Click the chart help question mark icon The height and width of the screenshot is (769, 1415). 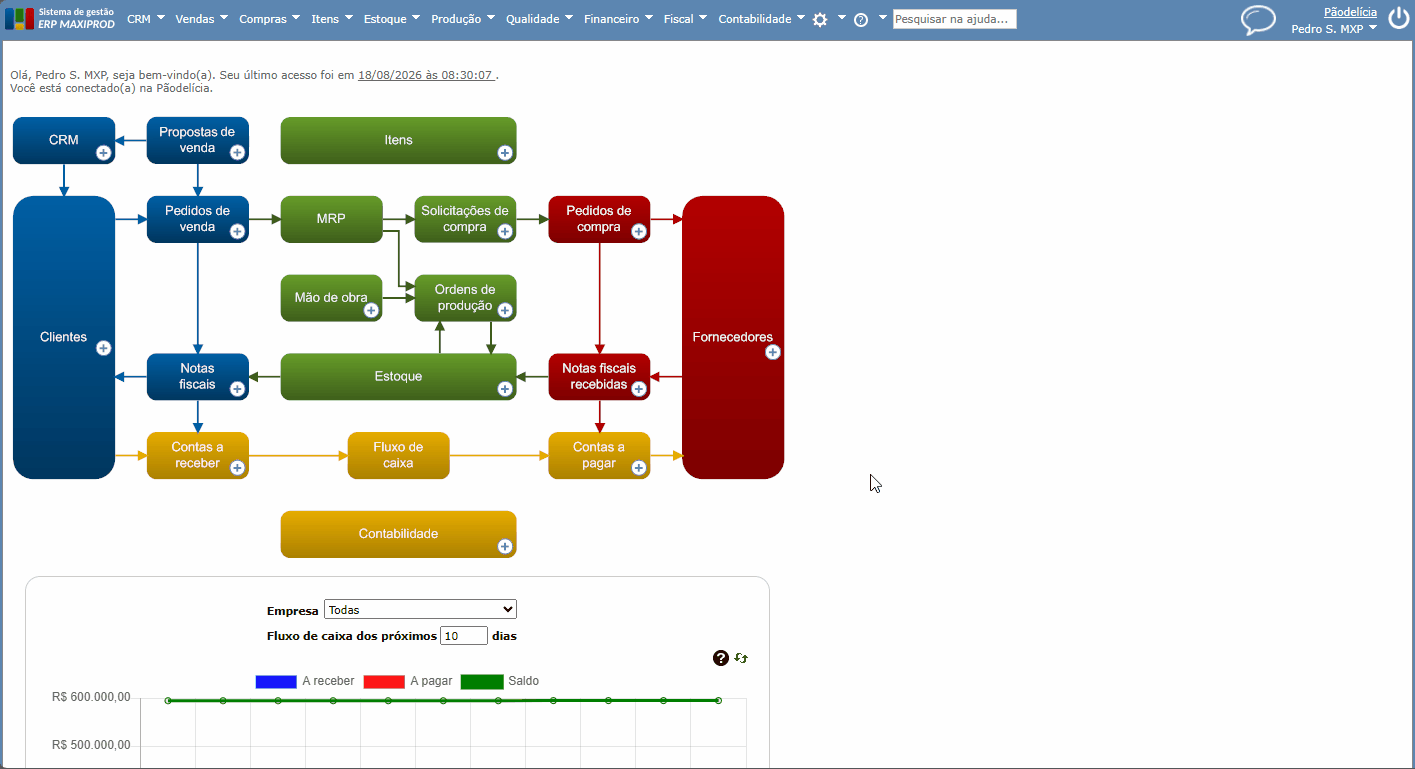(721, 658)
